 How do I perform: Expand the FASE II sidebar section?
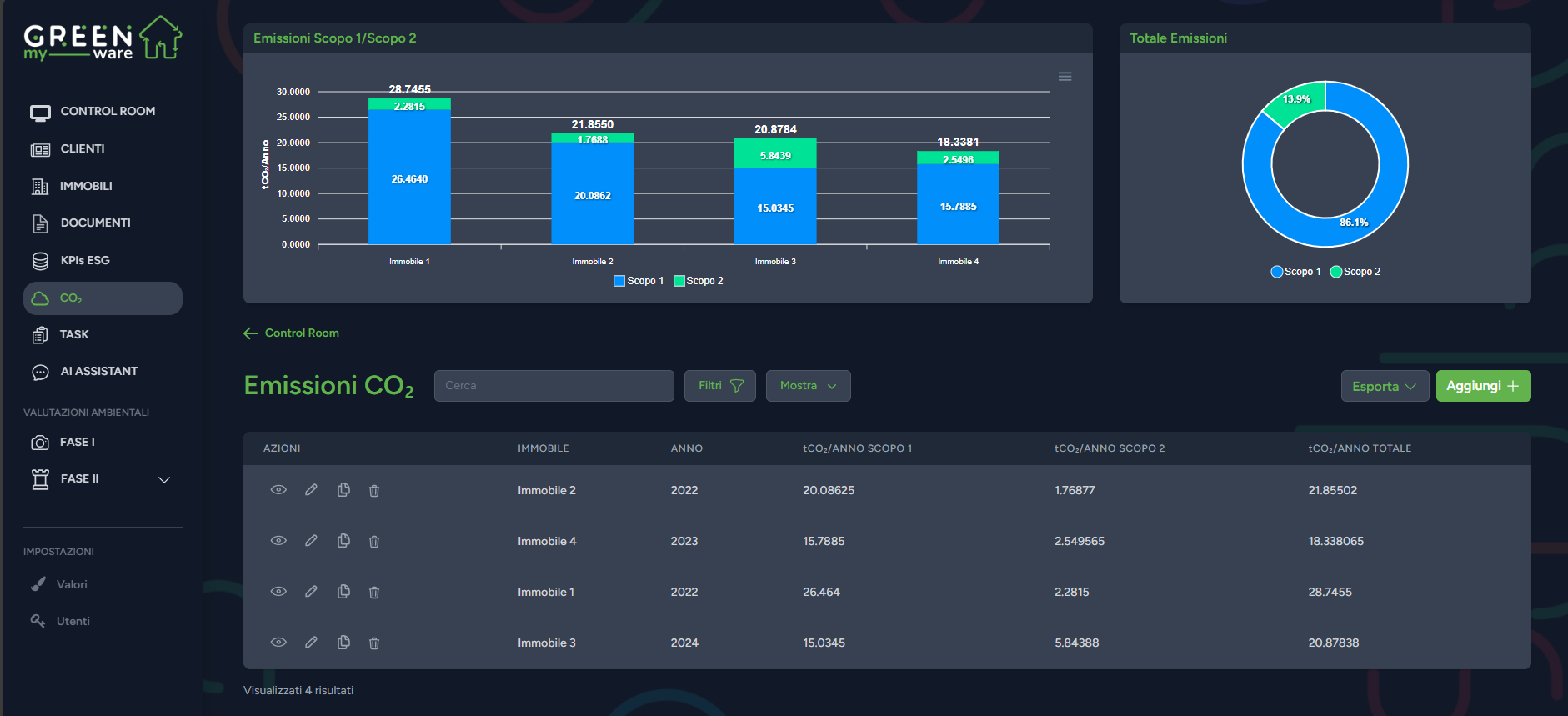[163, 479]
